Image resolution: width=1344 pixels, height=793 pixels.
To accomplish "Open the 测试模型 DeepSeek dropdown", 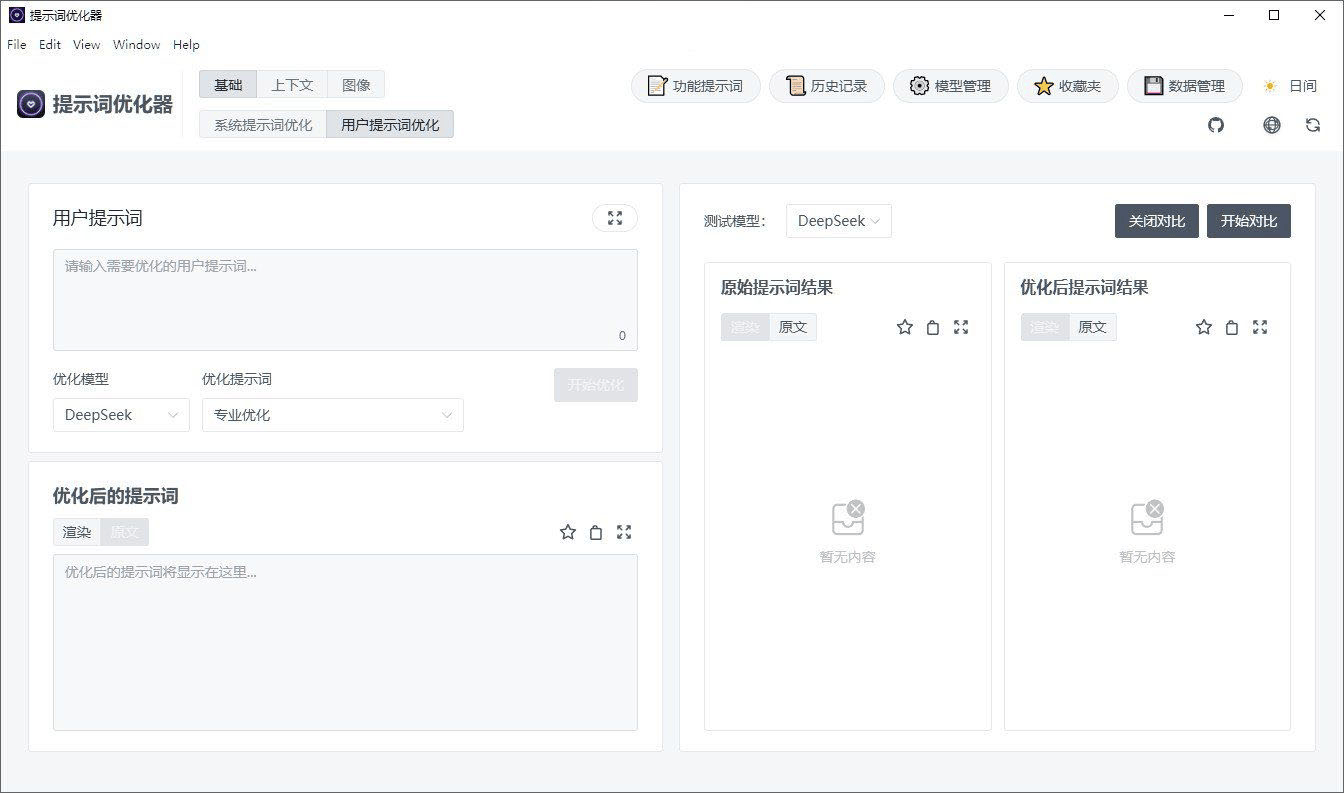I will coord(838,221).
